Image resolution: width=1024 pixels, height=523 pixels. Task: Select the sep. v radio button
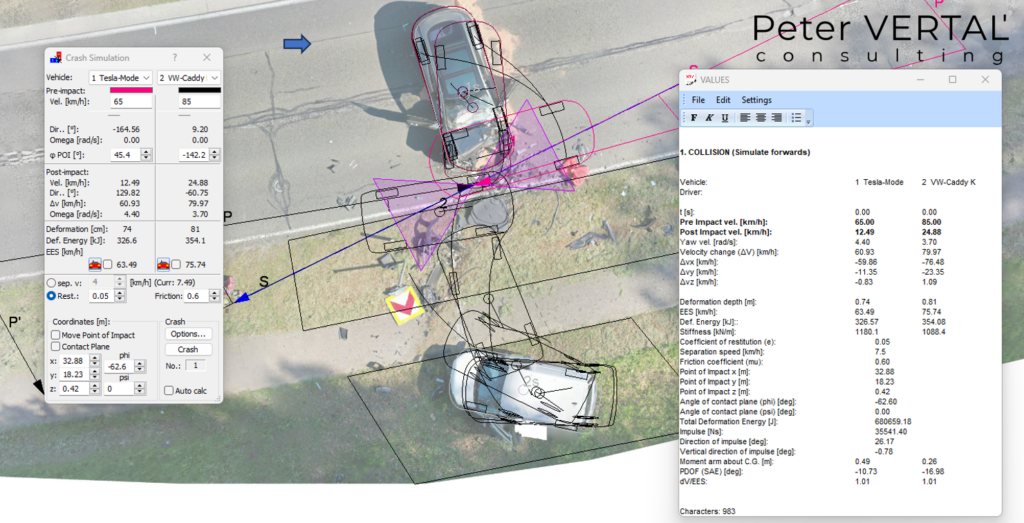pos(51,283)
